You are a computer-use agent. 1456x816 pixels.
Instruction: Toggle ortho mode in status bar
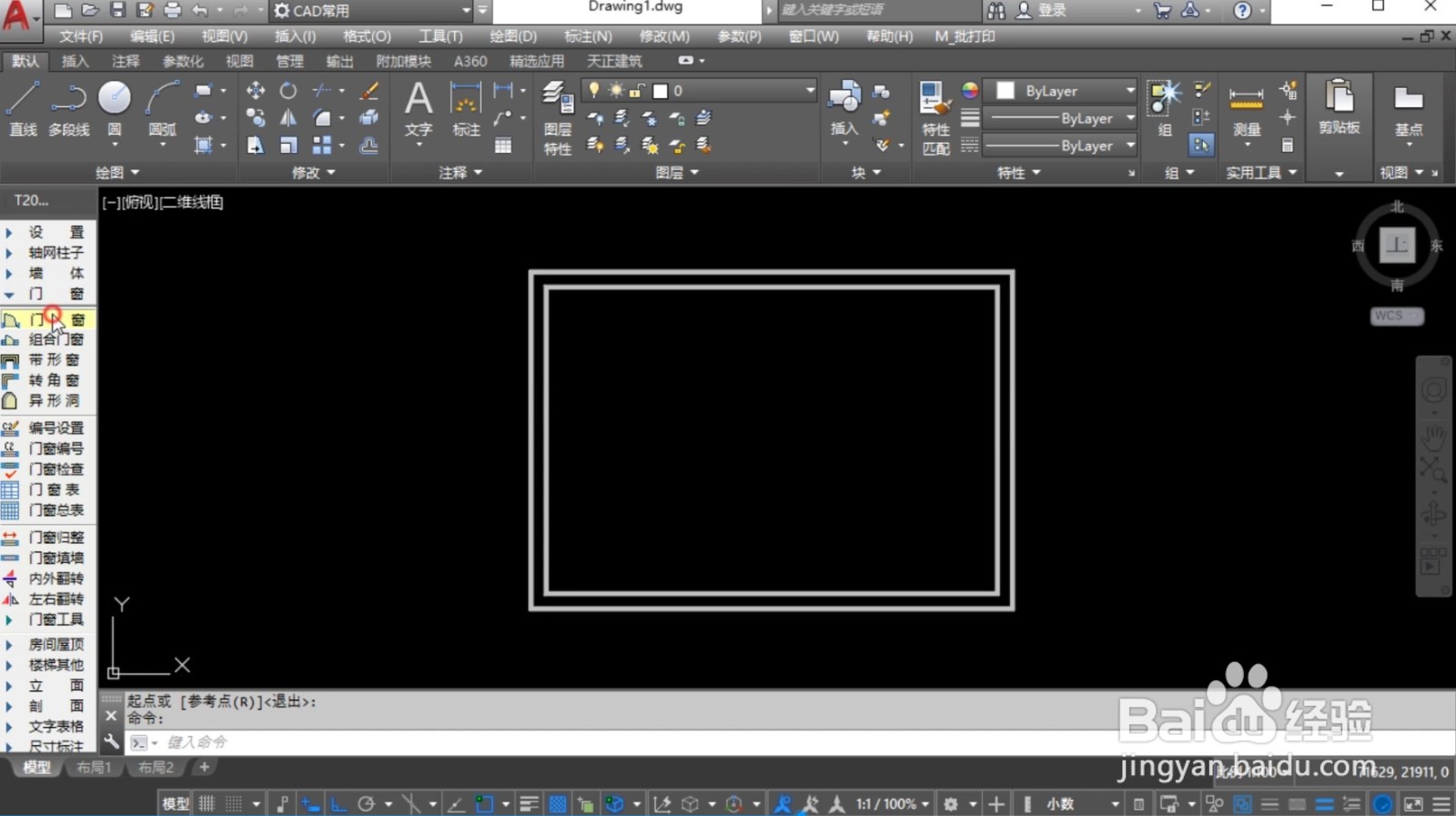339,804
